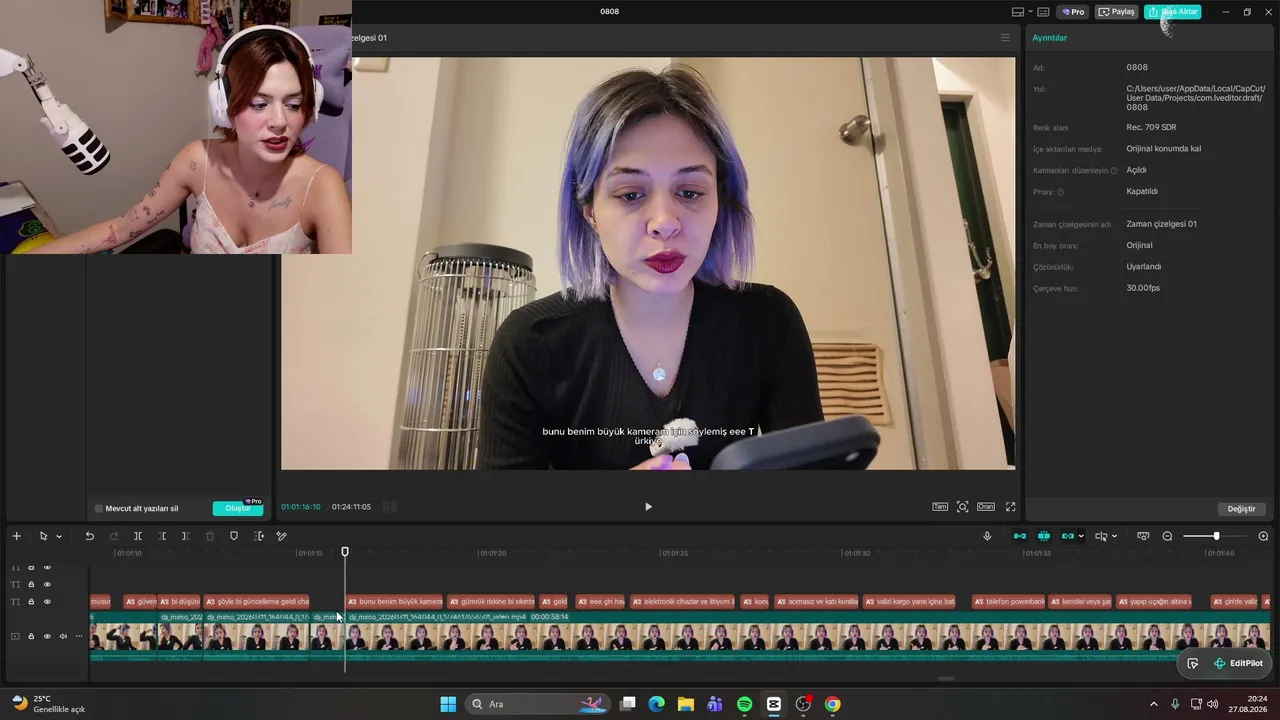Open the Pro upgrade button
The height and width of the screenshot is (720, 1280).
(x=1073, y=12)
